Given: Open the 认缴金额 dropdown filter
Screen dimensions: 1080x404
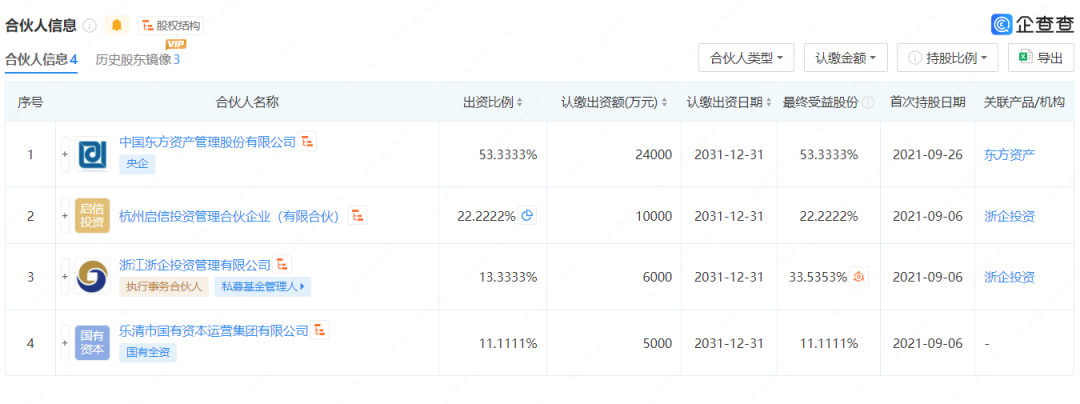Looking at the screenshot, I should [846, 58].
